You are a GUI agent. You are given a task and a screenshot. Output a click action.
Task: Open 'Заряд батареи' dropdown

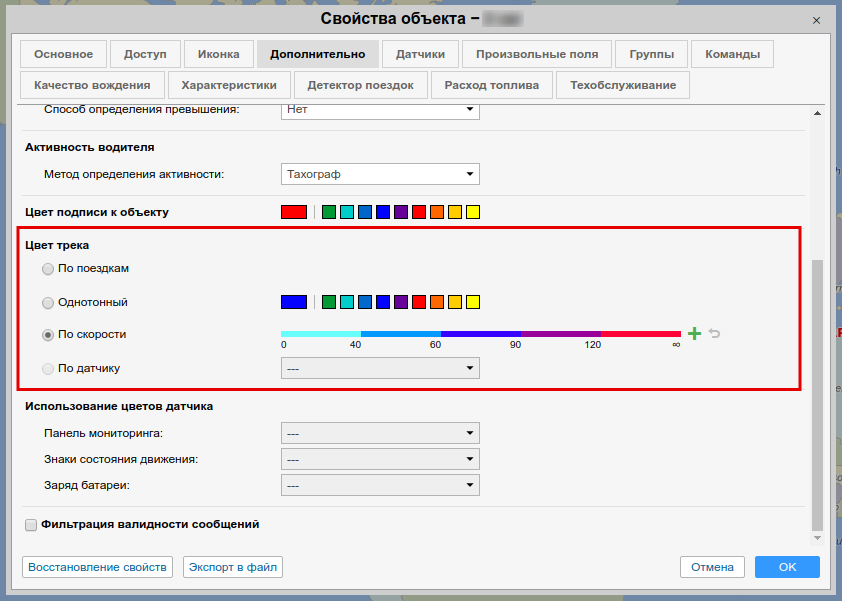click(380, 485)
